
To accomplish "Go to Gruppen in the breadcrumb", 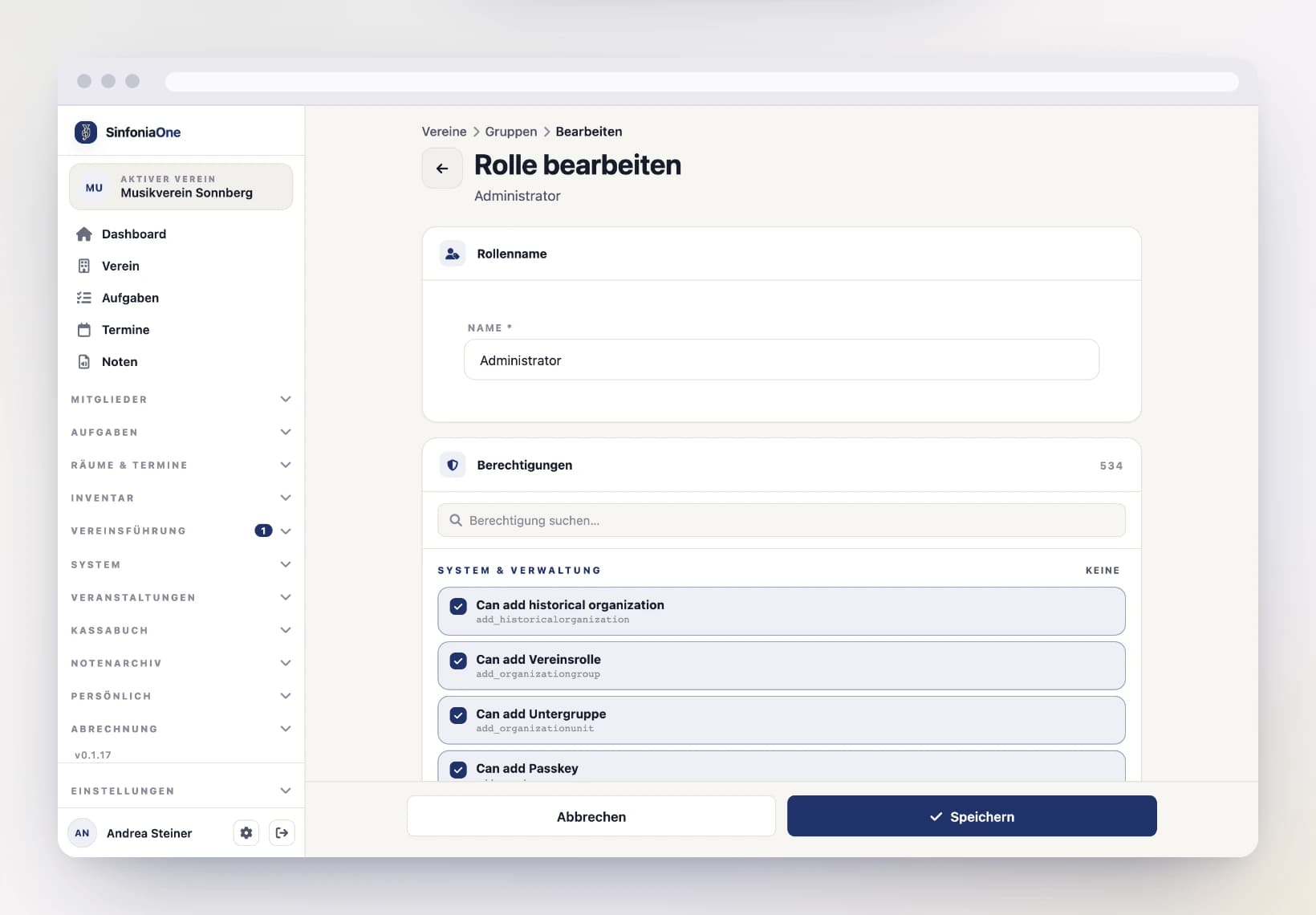I will pos(511,132).
